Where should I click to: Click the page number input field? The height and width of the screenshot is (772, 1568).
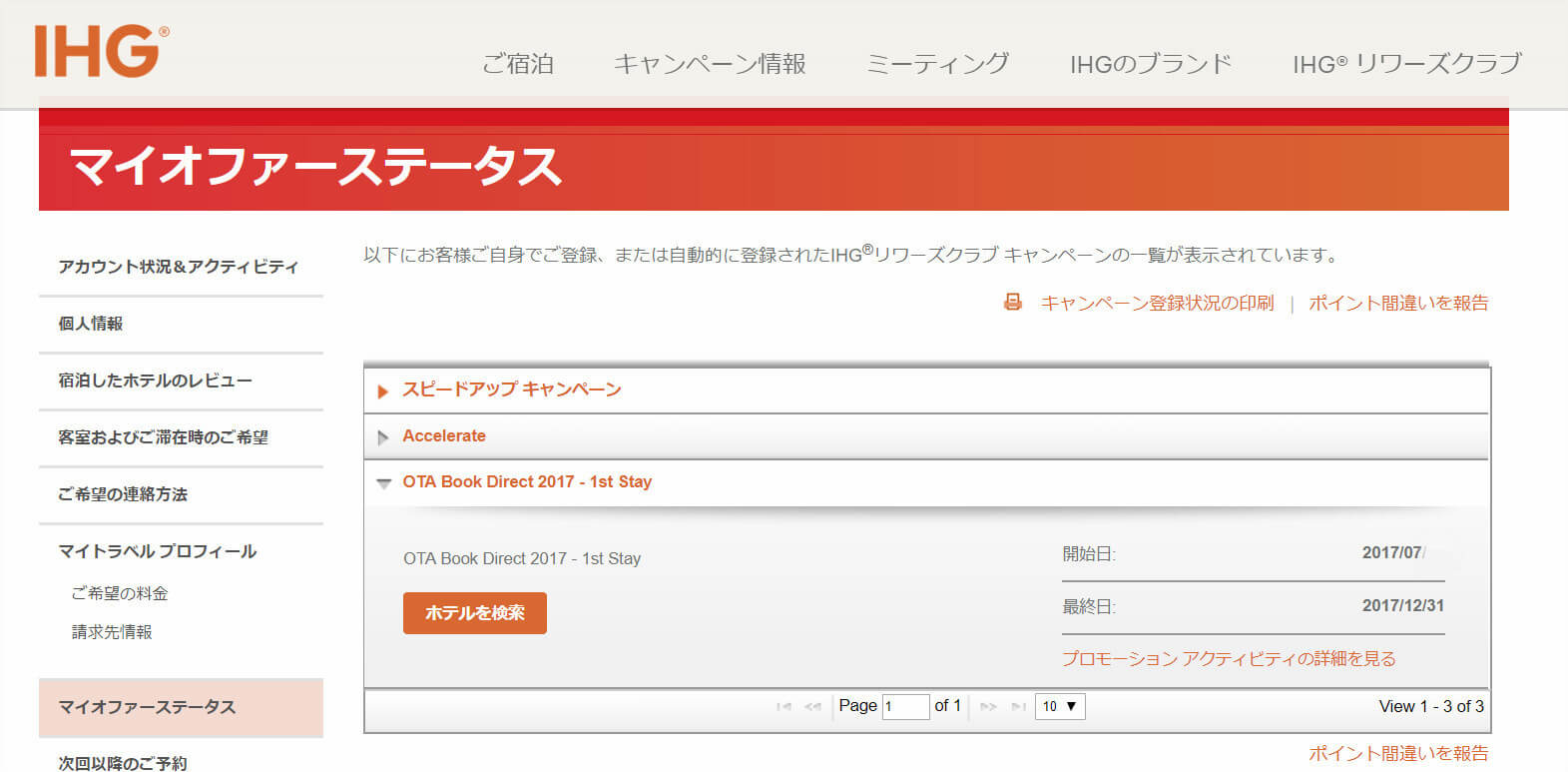[x=904, y=706]
